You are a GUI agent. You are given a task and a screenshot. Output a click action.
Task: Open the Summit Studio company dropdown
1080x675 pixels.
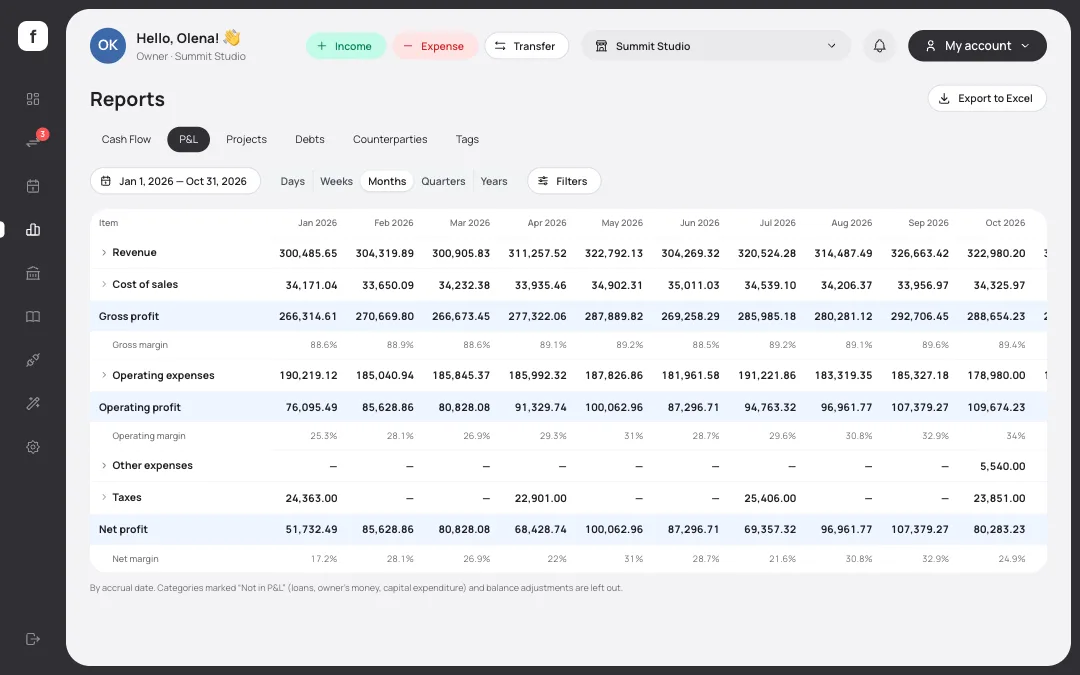pyautogui.click(x=716, y=45)
